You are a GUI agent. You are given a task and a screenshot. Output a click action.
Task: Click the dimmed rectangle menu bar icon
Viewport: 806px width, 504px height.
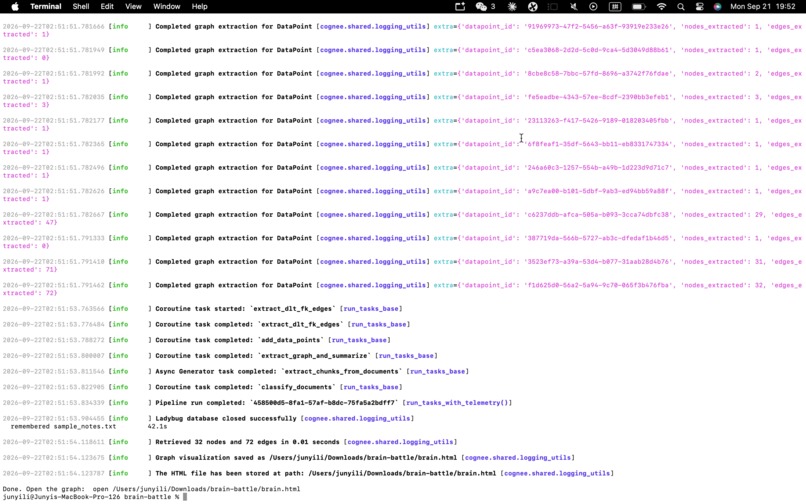point(553,7)
